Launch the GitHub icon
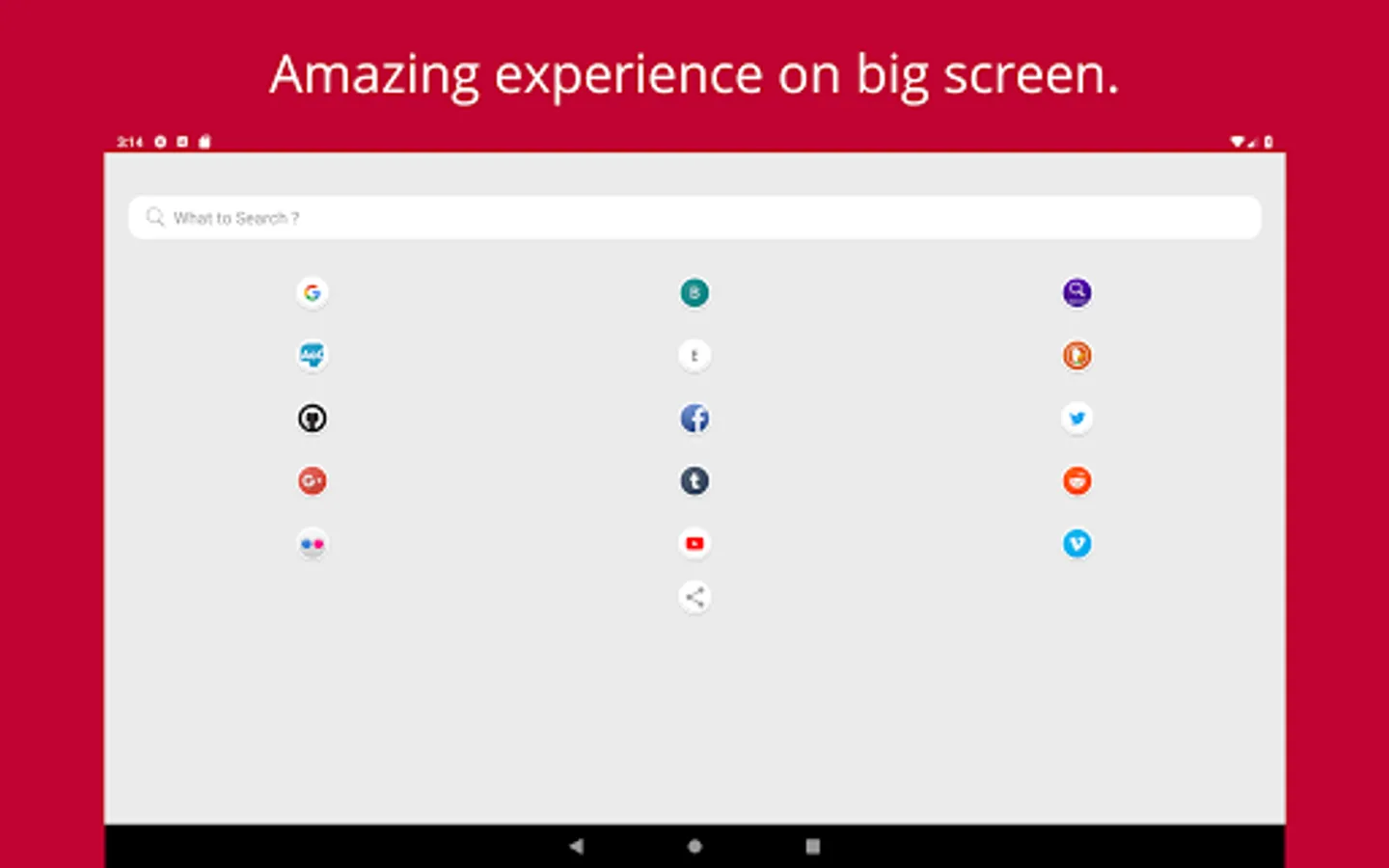Viewport: 1389px width, 868px height. (312, 418)
